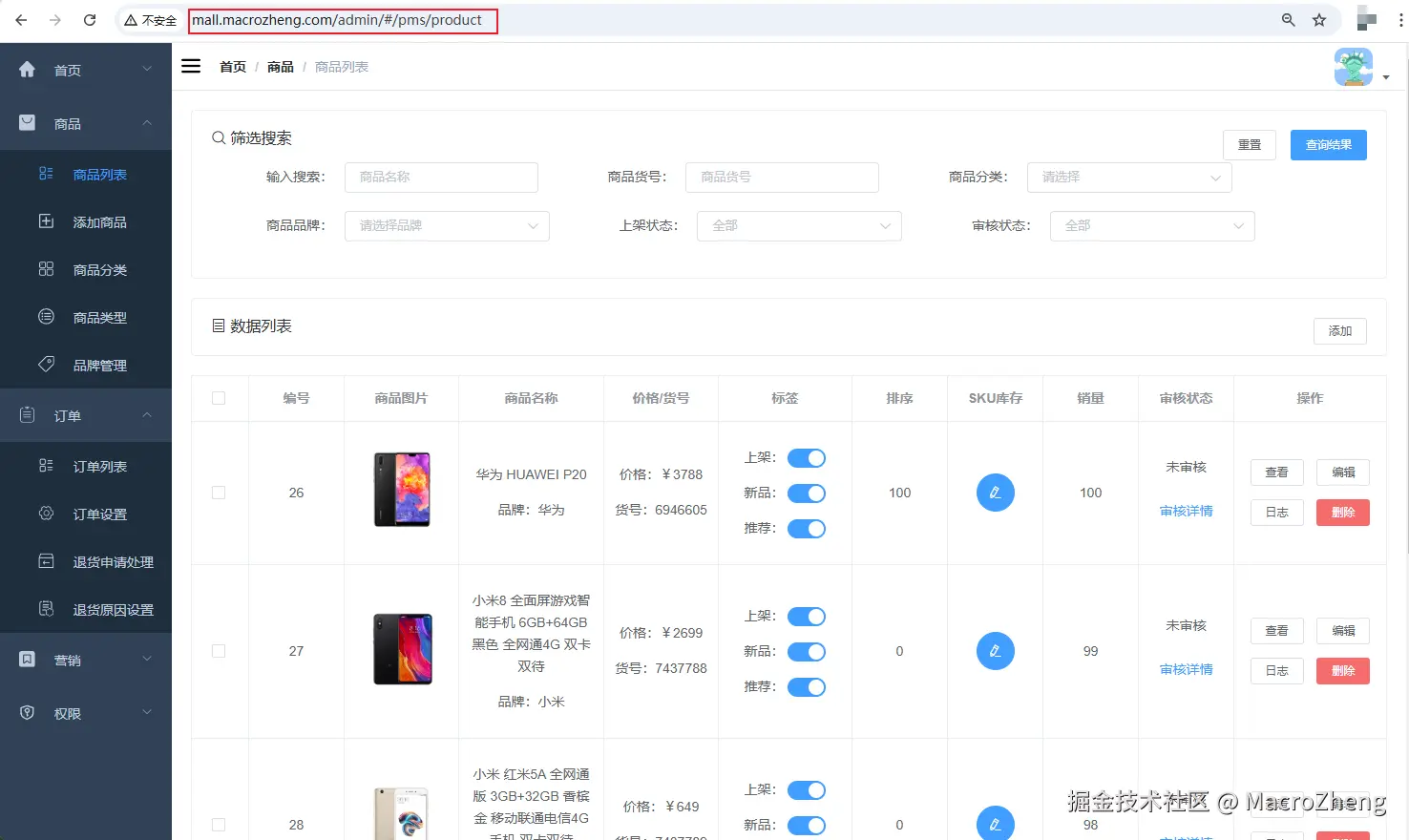Edit SKU stock for product 27
The image size is (1409, 840).
point(996,651)
